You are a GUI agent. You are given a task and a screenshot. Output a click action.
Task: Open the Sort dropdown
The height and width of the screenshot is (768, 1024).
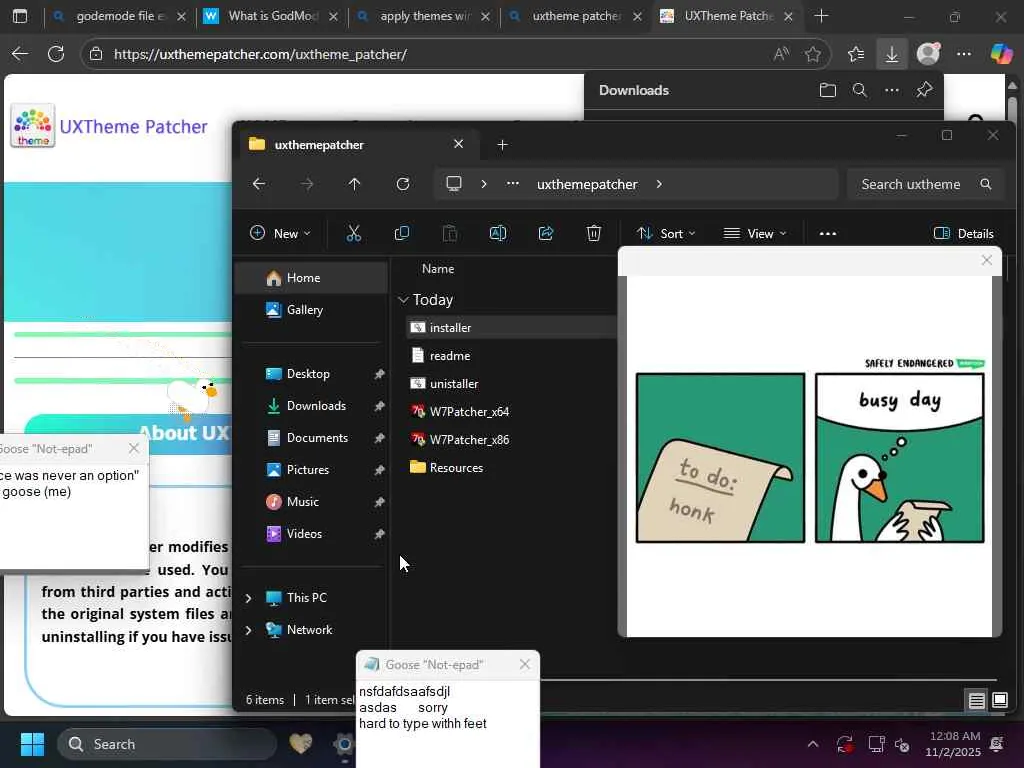click(666, 233)
